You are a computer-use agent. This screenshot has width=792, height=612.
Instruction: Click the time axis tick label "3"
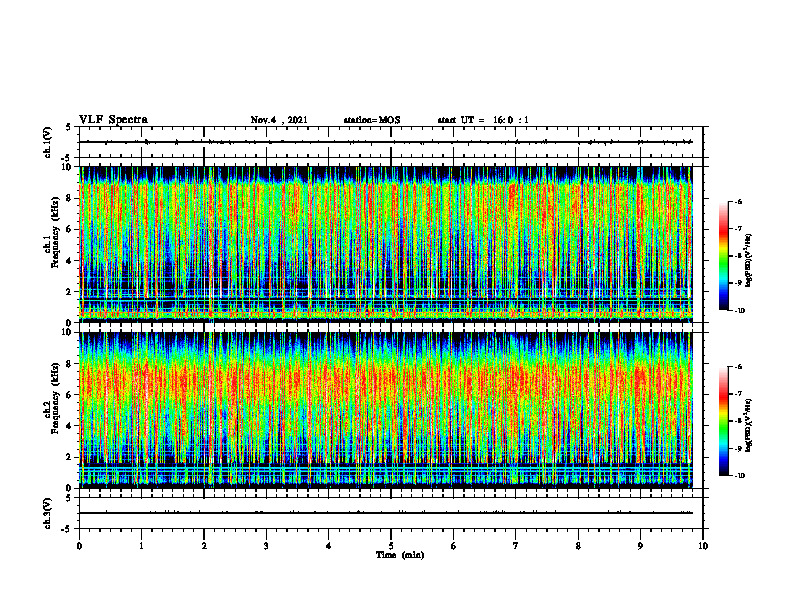(266, 546)
